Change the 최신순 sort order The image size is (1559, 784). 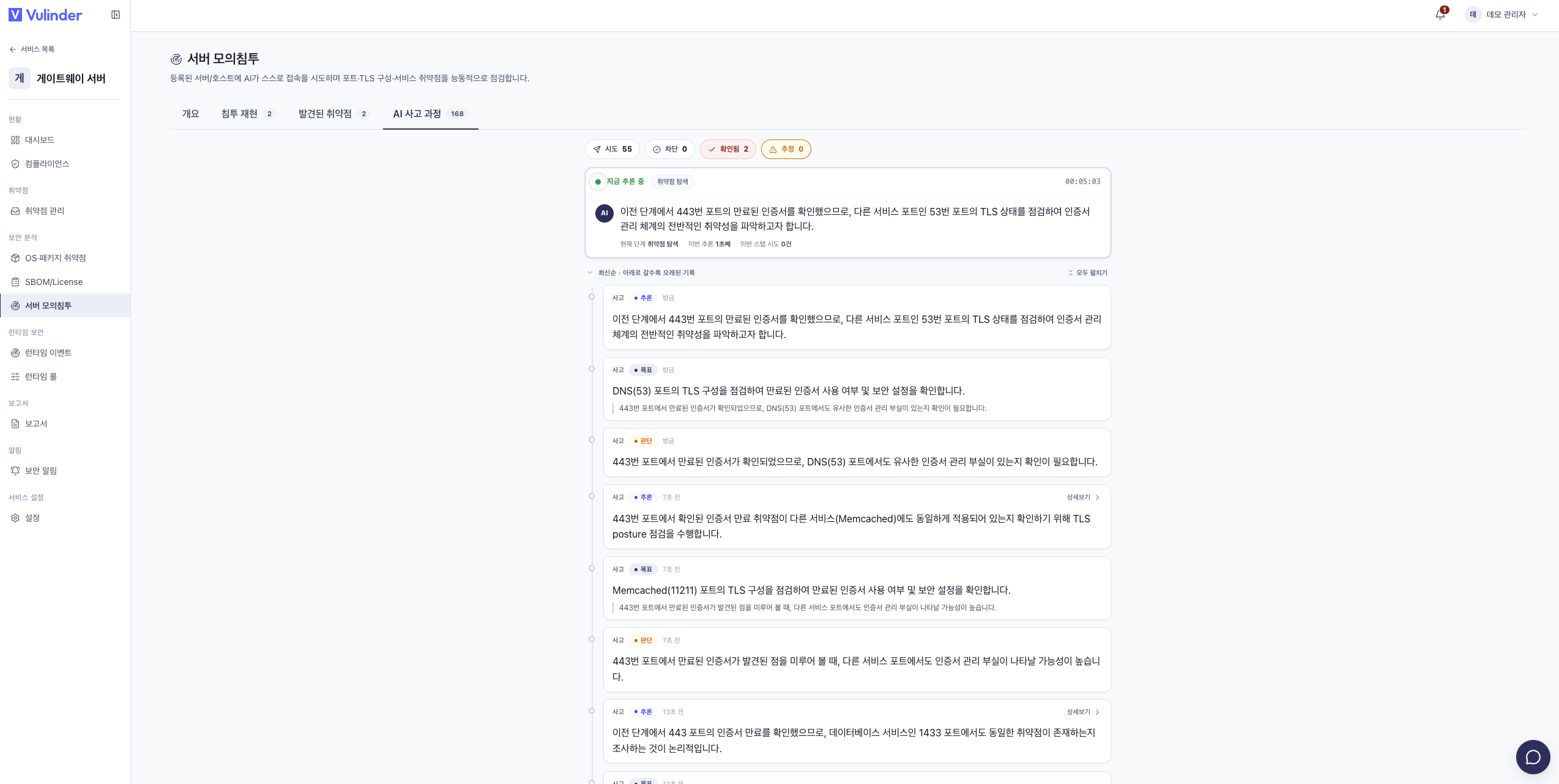pyautogui.click(x=641, y=273)
